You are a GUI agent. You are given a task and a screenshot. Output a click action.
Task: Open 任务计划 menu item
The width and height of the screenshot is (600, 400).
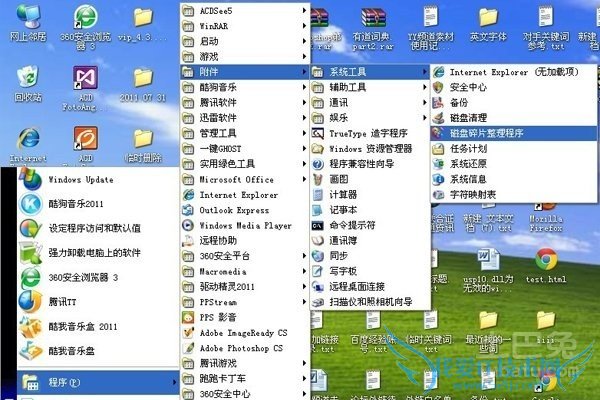click(514, 149)
